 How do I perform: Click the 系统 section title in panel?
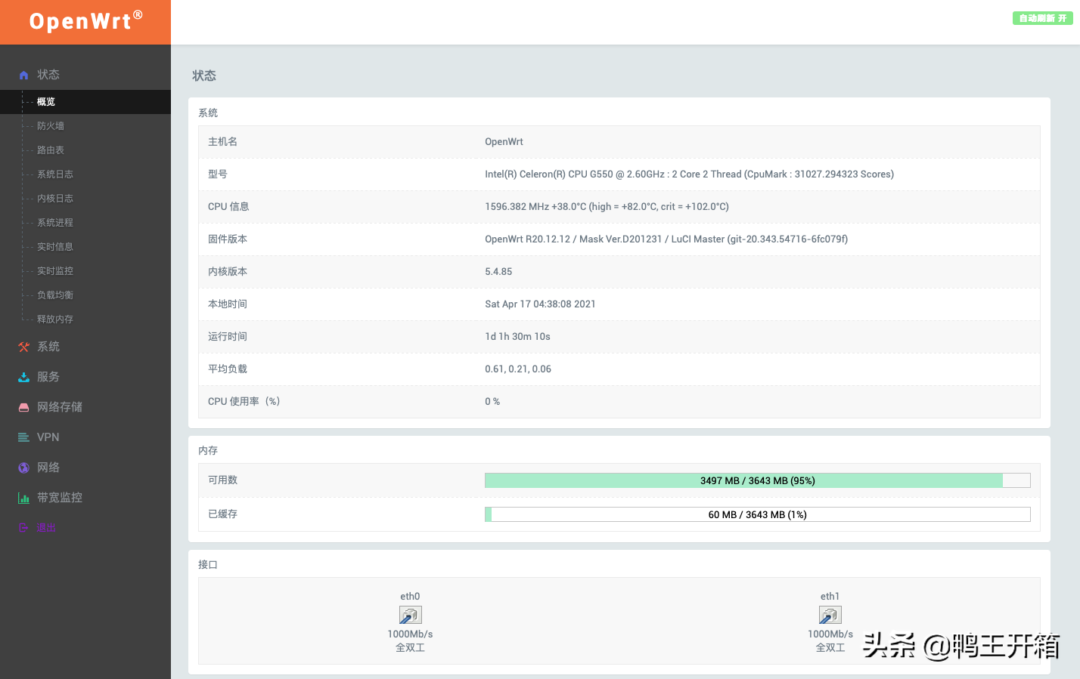[208, 113]
